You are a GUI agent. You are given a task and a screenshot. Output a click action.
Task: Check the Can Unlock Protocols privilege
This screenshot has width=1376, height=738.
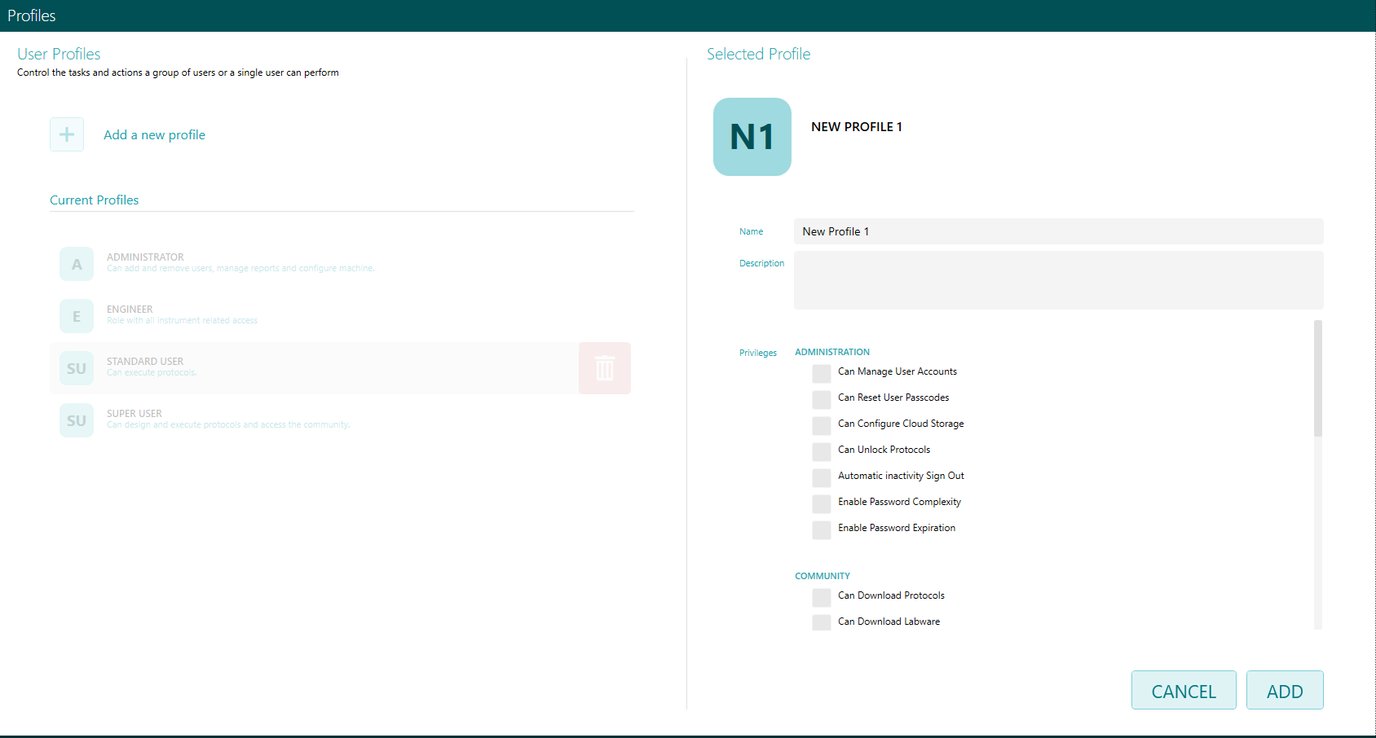tap(820, 451)
